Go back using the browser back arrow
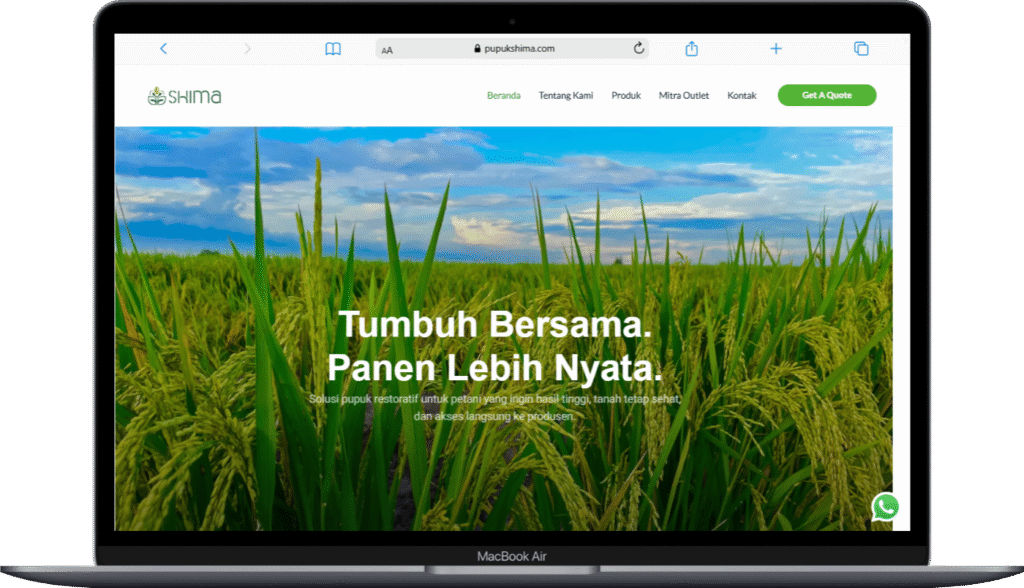The image size is (1024, 588). coord(164,49)
